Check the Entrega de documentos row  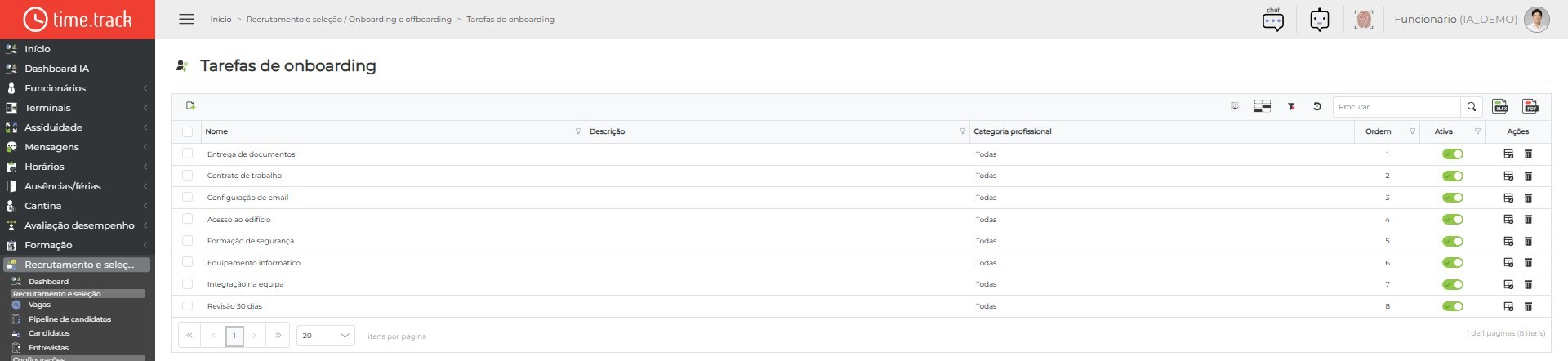(x=187, y=154)
